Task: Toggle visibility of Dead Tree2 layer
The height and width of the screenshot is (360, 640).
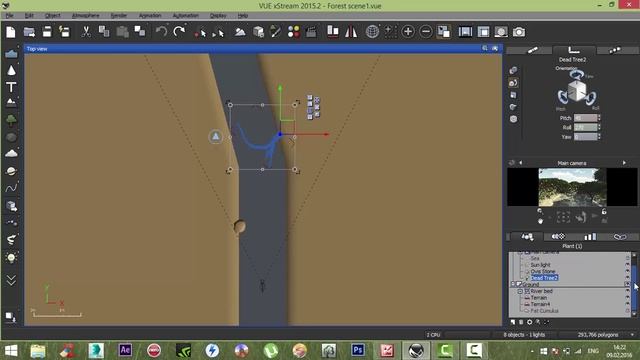Action: pyautogui.click(x=627, y=278)
